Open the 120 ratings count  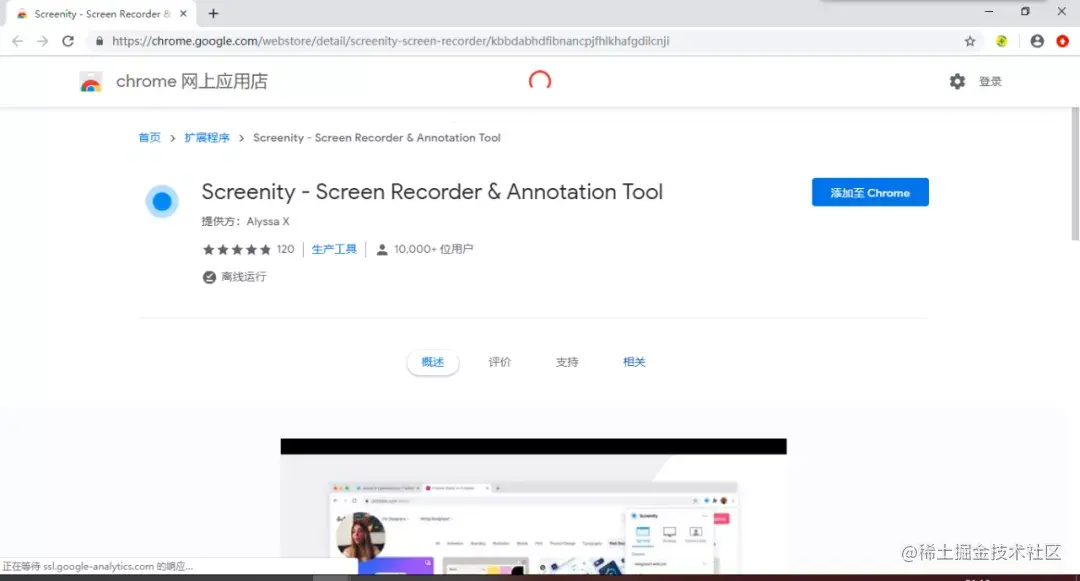pos(285,249)
